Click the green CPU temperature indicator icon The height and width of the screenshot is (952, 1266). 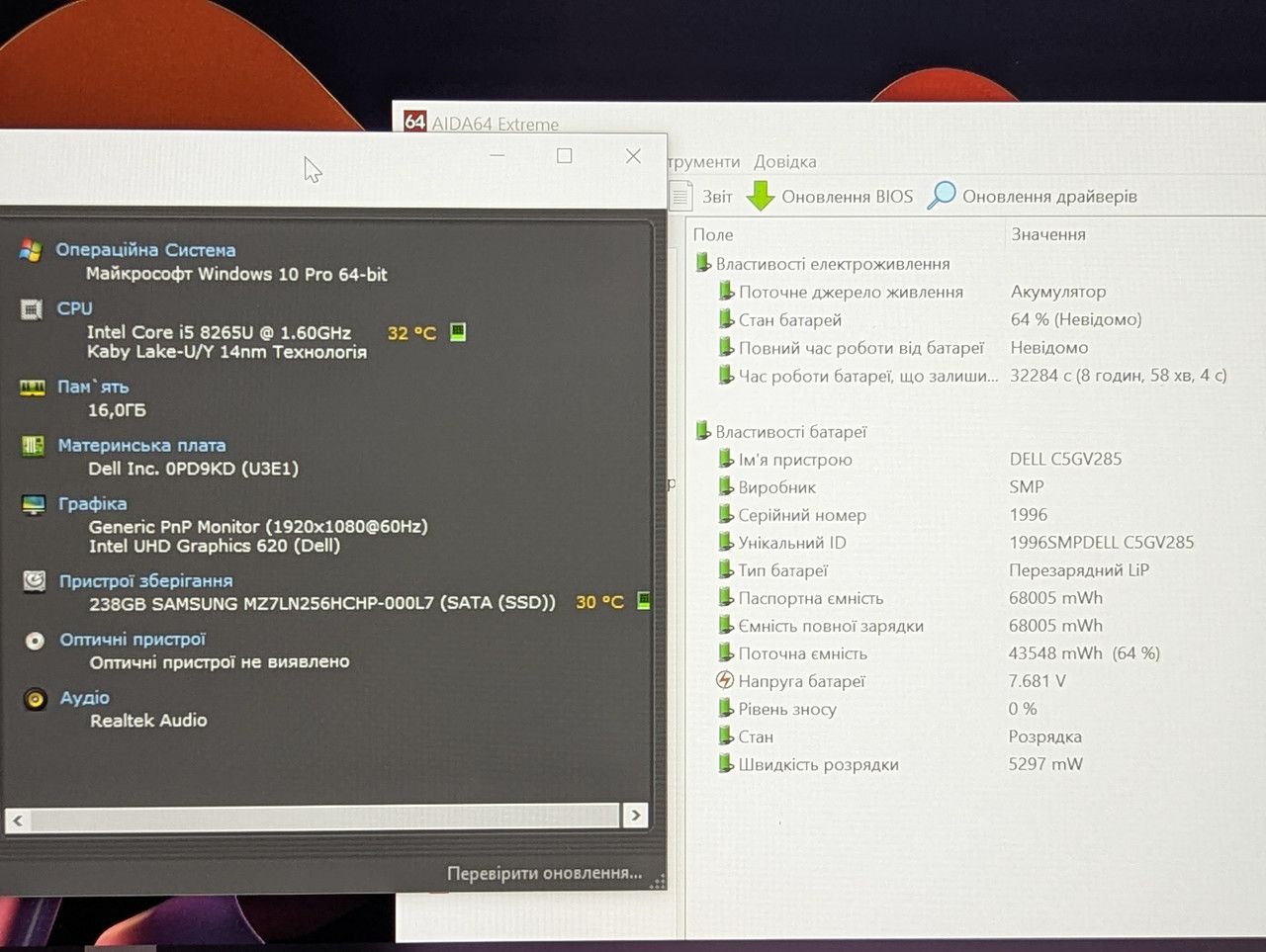(458, 331)
